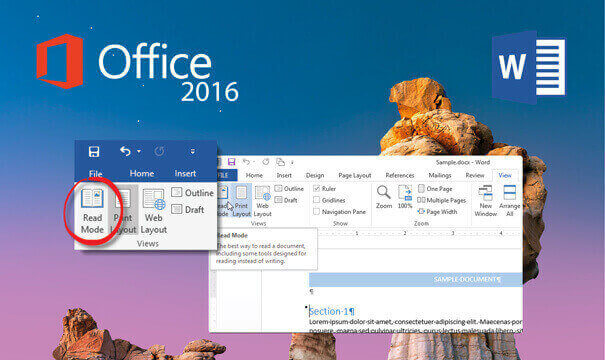Open the Quick Access customize arrow in the Word window
Viewport: 605px width, 360px height.
point(292,162)
